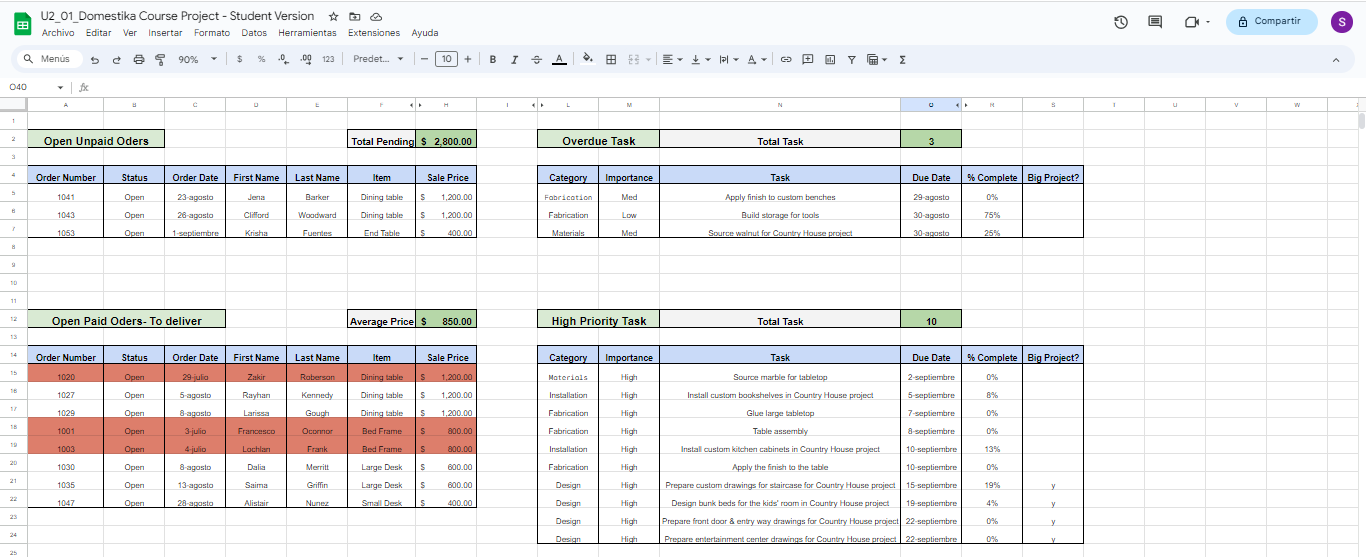Open the comments panel icon
The height and width of the screenshot is (557, 1366).
1155,22
